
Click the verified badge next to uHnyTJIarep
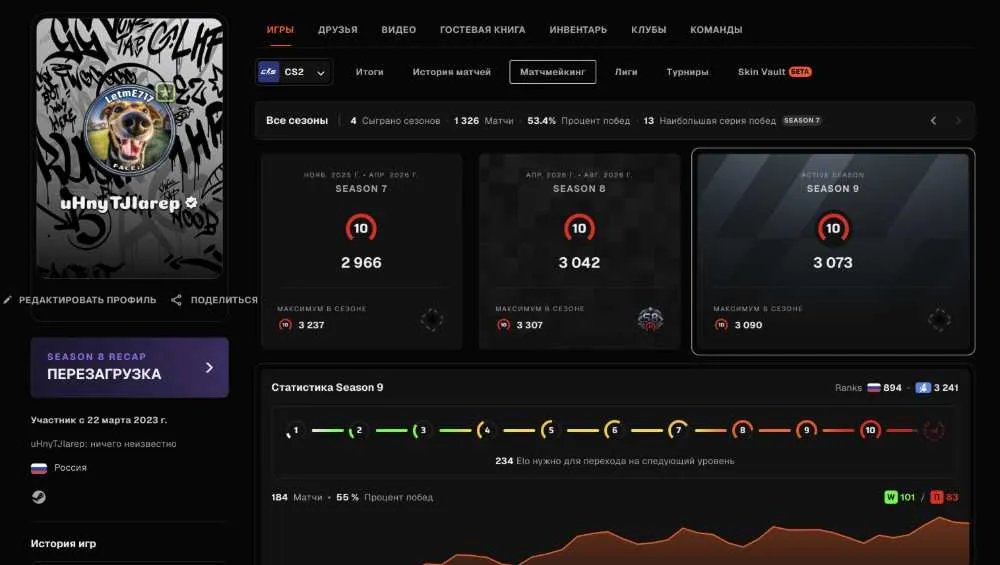[191, 203]
